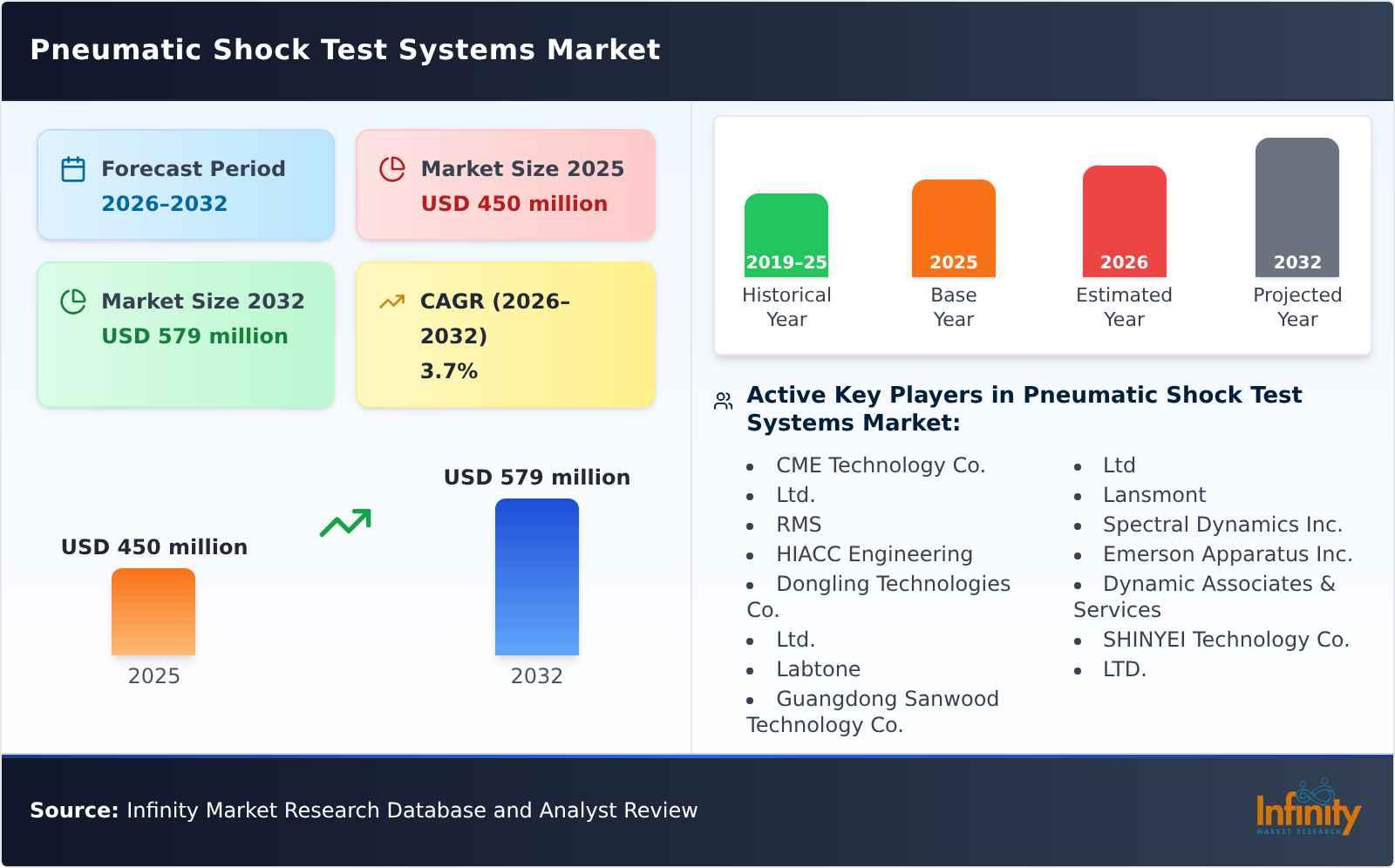
Task: Click the '2032' axis label under blue bar
Action: (537, 676)
